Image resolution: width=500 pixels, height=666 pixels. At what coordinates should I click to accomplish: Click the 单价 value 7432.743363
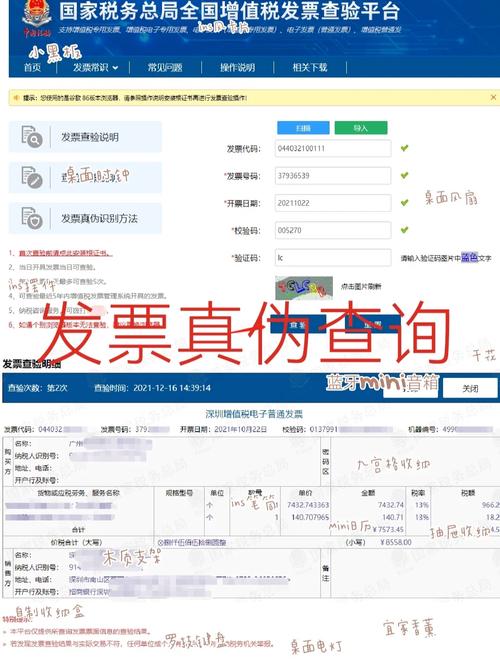tap(308, 505)
